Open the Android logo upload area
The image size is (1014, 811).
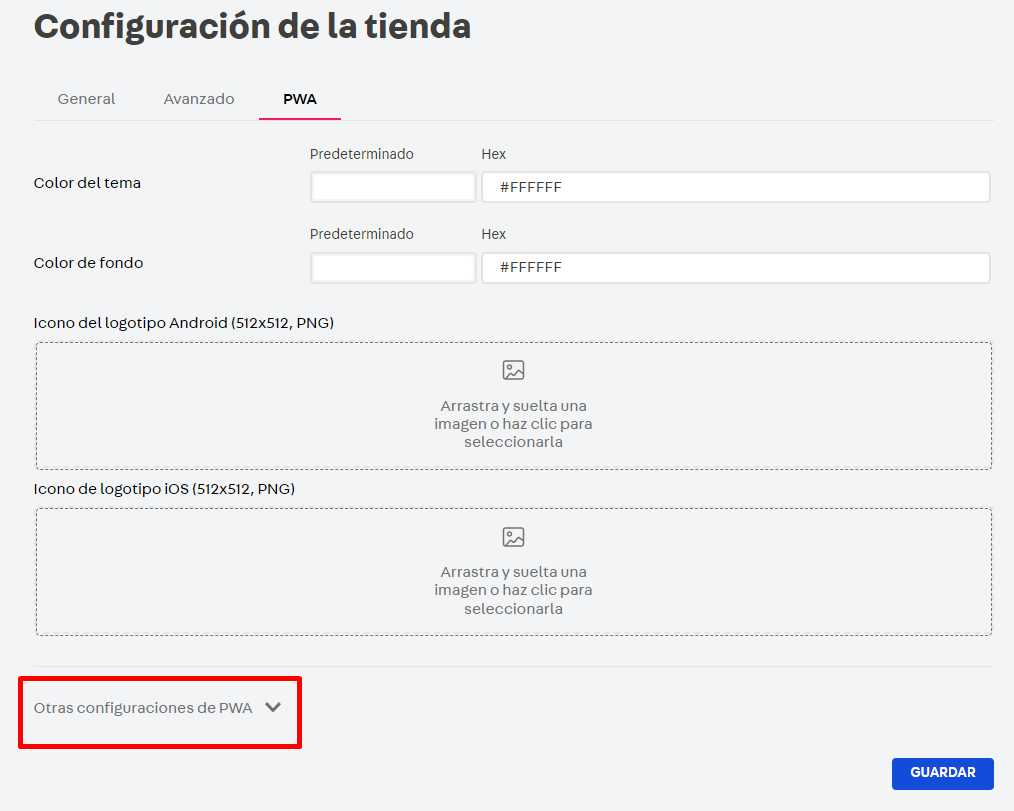(x=513, y=405)
